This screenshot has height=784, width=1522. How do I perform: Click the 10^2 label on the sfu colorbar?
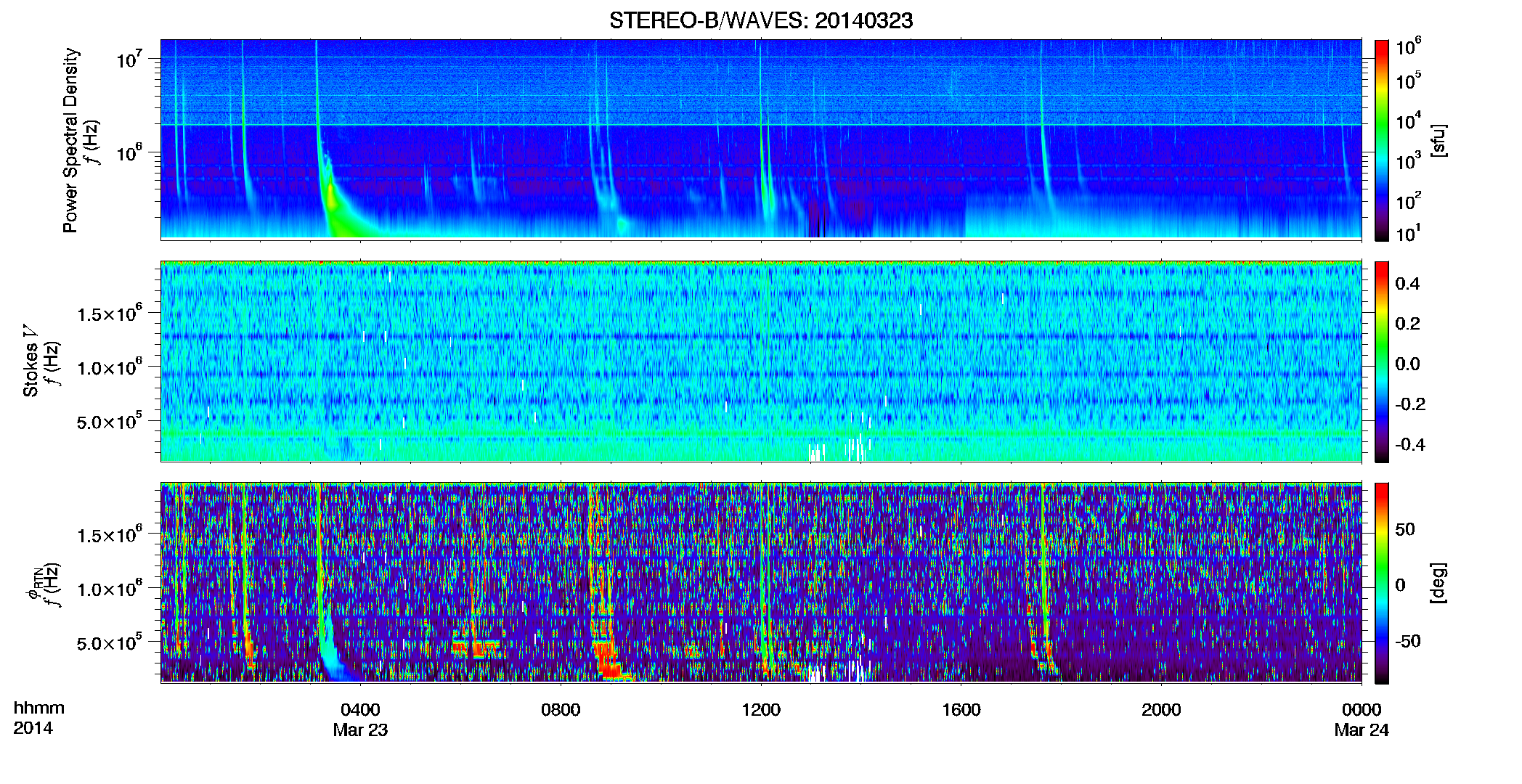click(1409, 200)
